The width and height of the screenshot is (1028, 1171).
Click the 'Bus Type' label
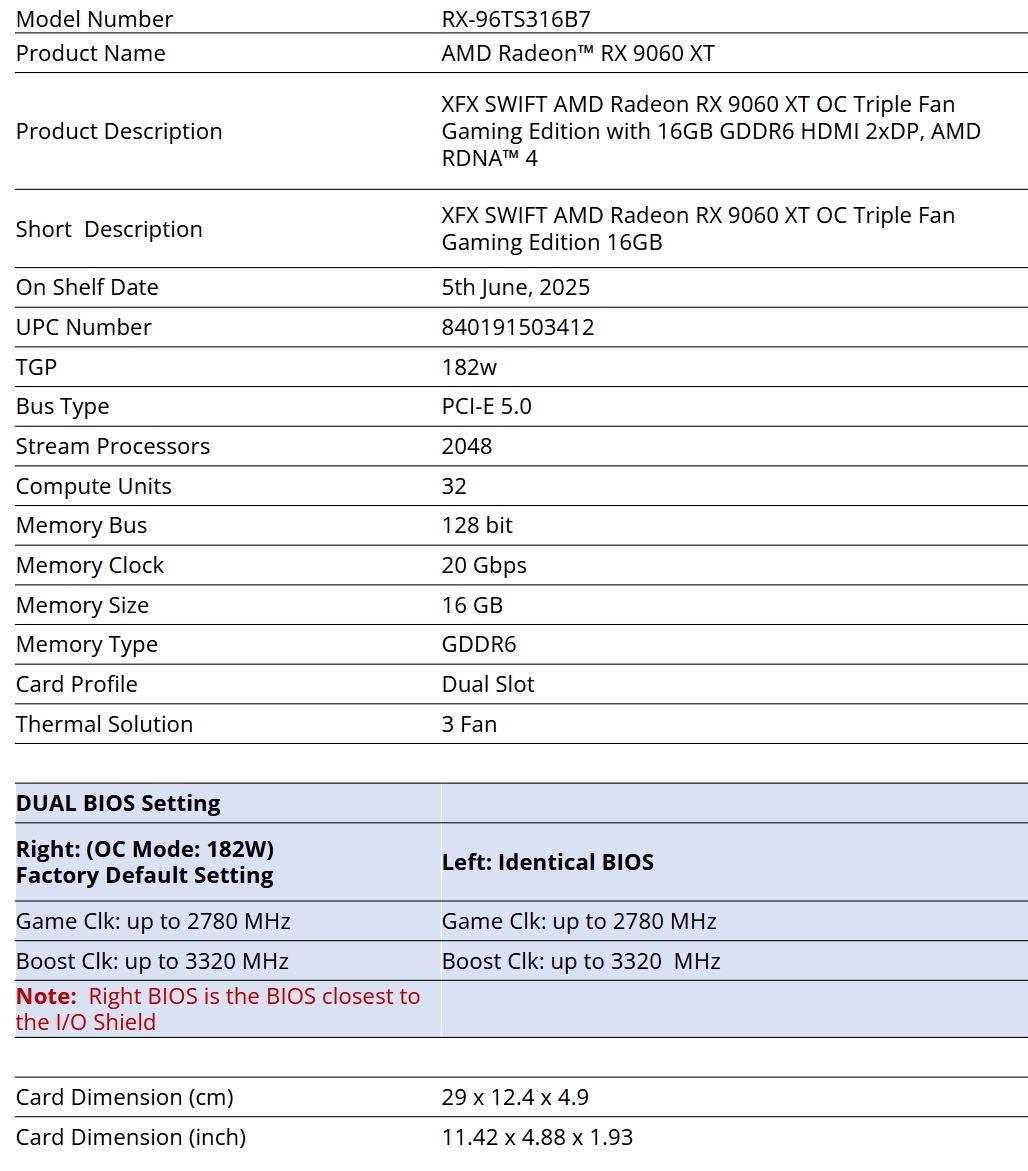63,406
